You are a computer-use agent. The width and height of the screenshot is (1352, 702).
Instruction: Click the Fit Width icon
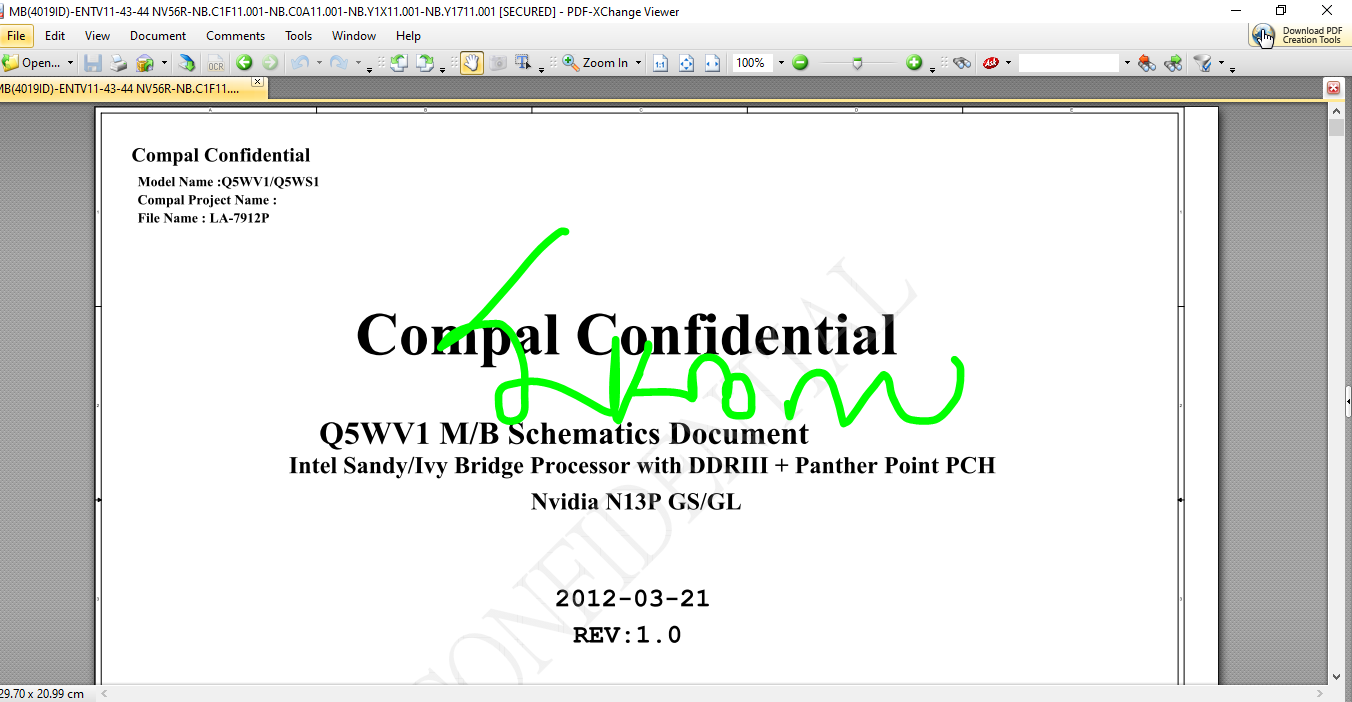point(712,63)
